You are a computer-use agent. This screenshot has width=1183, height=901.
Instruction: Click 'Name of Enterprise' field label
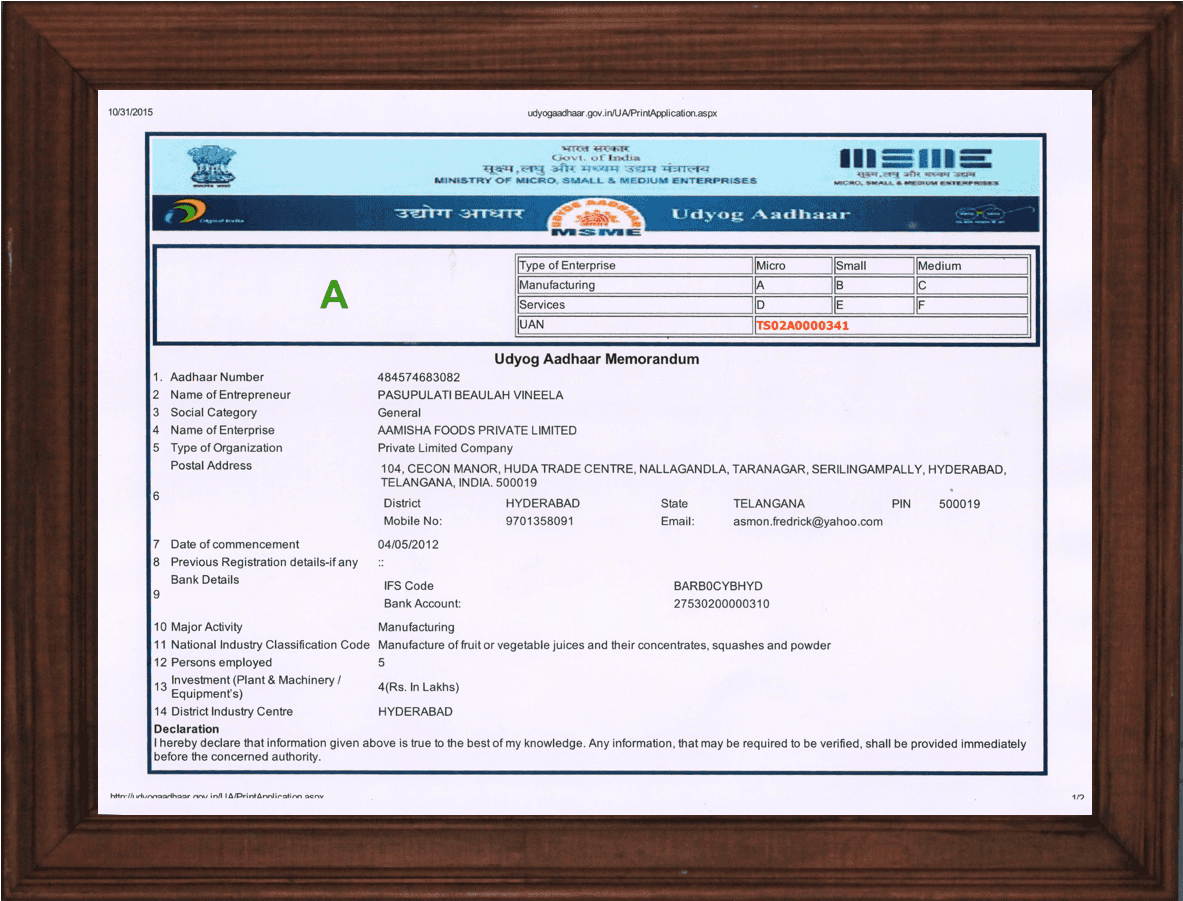pos(223,430)
